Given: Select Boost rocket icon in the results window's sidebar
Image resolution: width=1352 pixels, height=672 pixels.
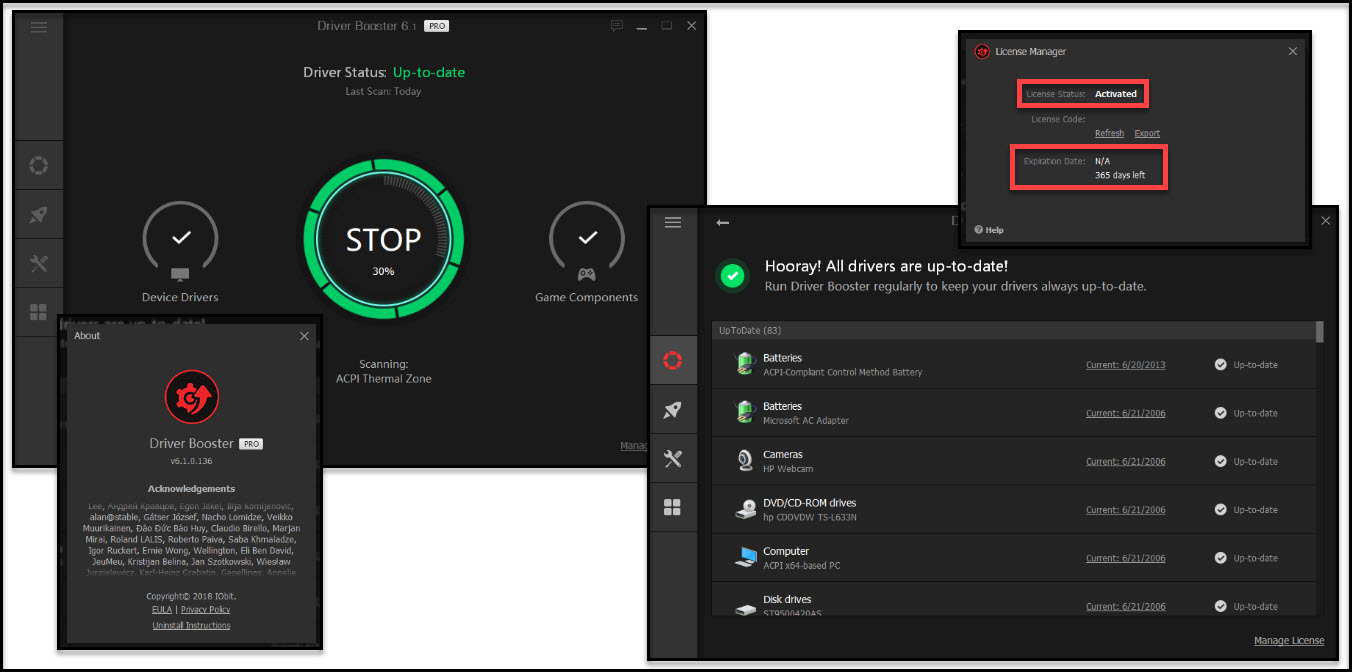Looking at the screenshot, I should (673, 409).
